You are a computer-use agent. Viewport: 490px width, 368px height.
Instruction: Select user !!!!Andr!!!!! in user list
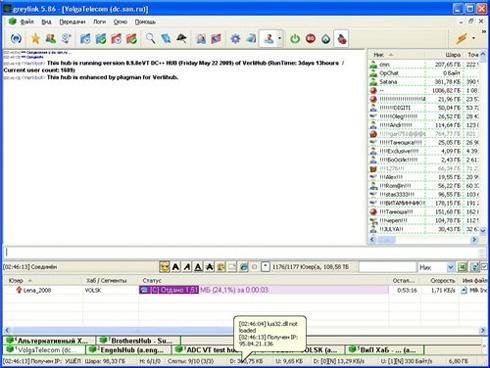coord(423,125)
